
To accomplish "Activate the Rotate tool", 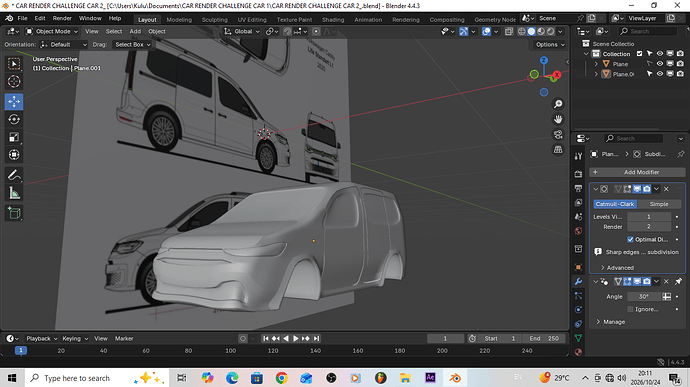I will point(14,119).
